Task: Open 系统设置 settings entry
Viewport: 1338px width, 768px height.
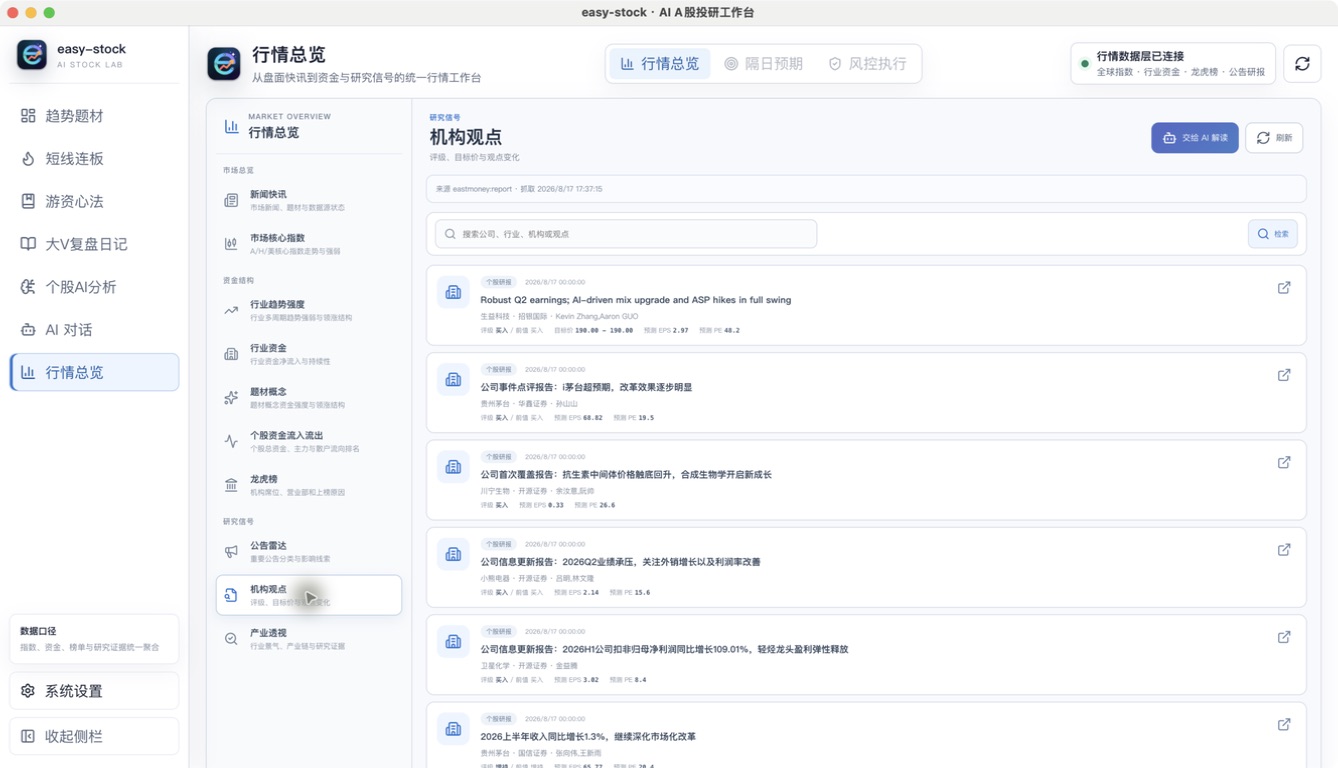Action: tap(94, 691)
